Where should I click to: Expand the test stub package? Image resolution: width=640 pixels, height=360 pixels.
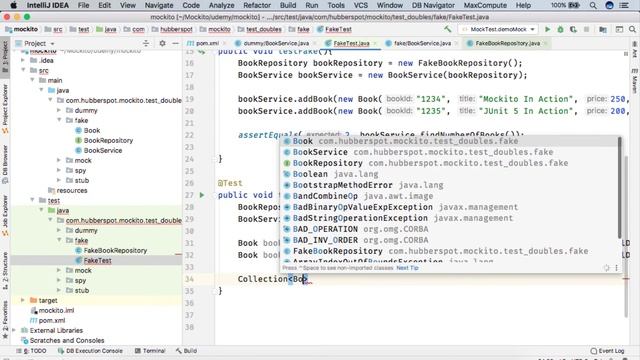[x=59, y=290]
